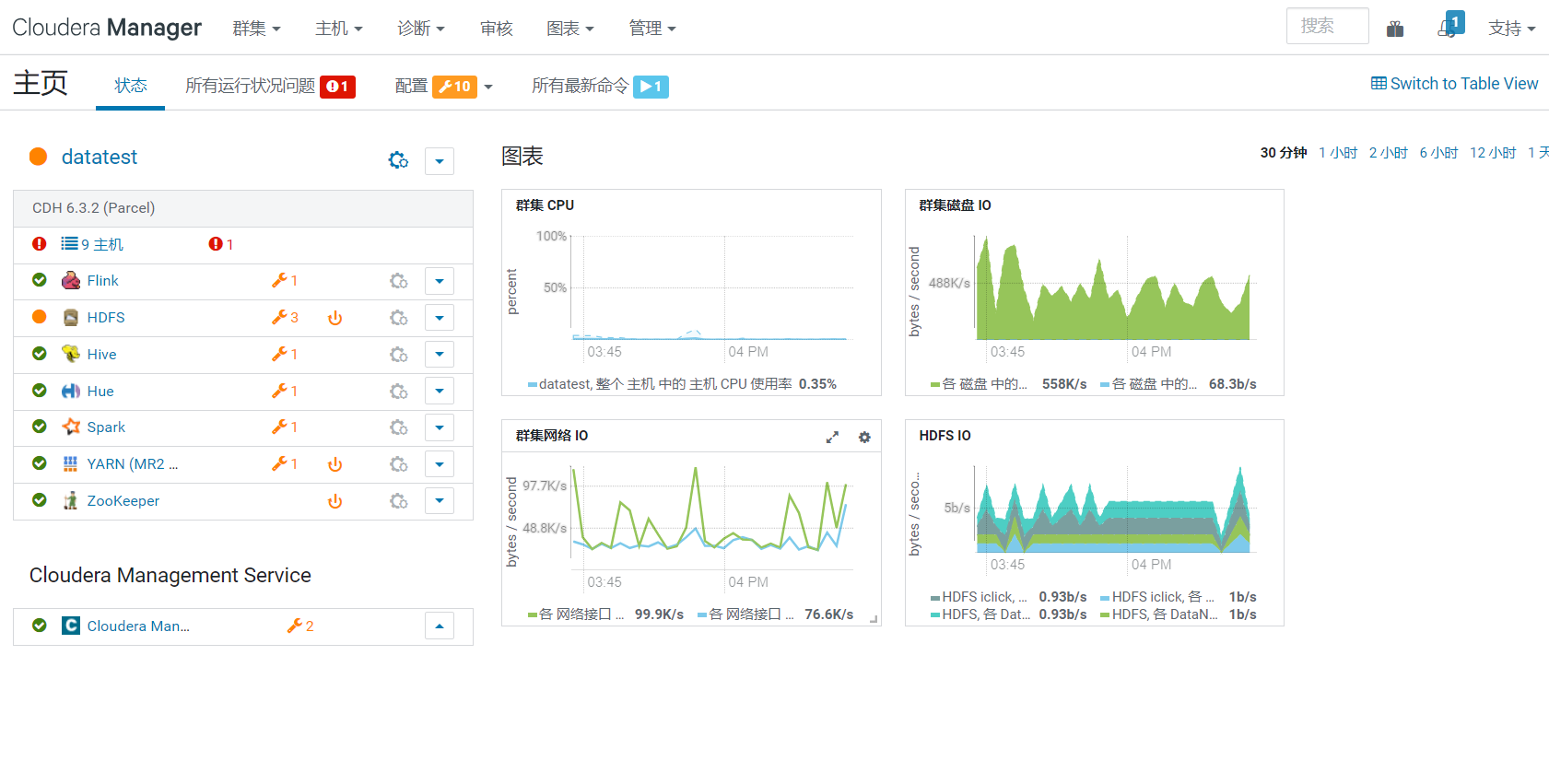Image resolution: width=1549 pixels, height=784 pixels.
Task: Open the 9 主机 hosts link
Action: (x=92, y=244)
